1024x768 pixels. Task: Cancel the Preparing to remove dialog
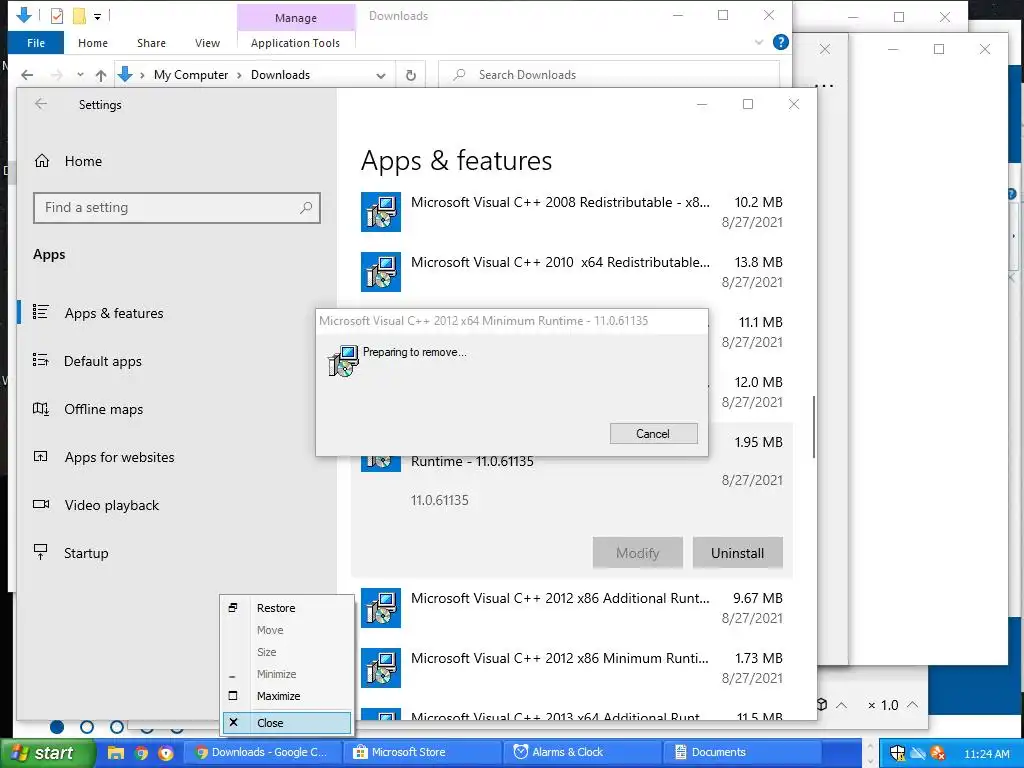pyautogui.click(x=653, y=434)
